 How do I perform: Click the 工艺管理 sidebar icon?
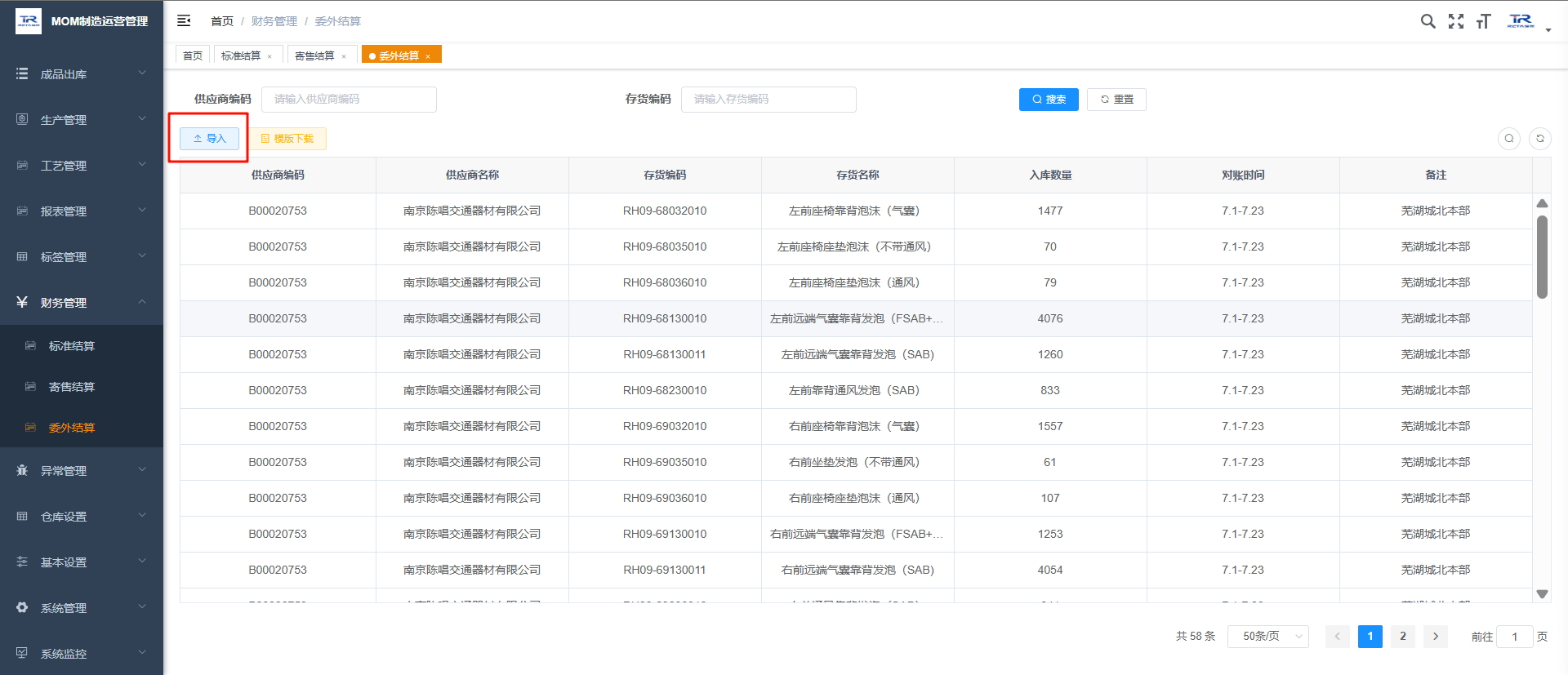(22, 165)
